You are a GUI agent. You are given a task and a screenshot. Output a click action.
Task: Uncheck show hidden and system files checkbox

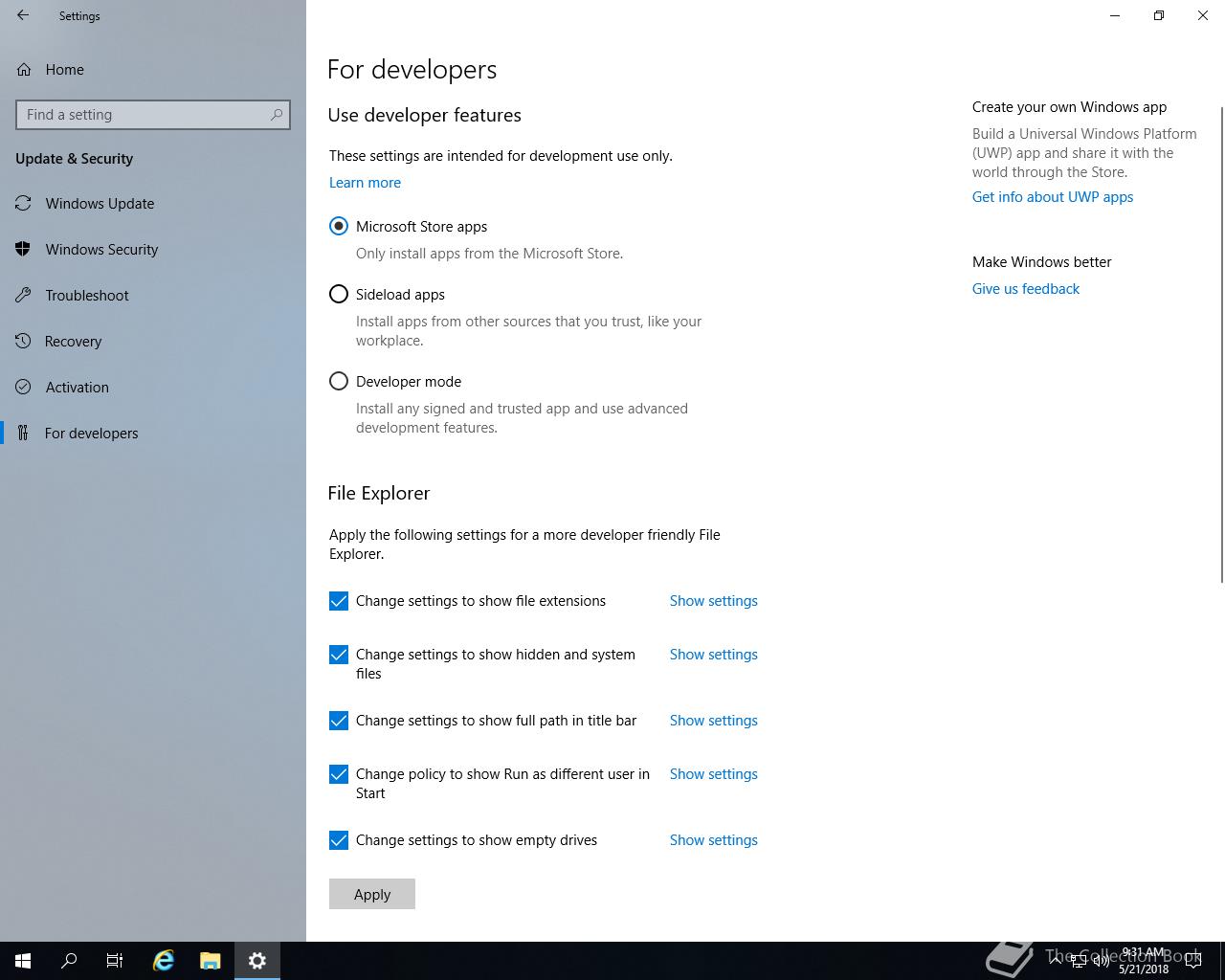point(339,655)
